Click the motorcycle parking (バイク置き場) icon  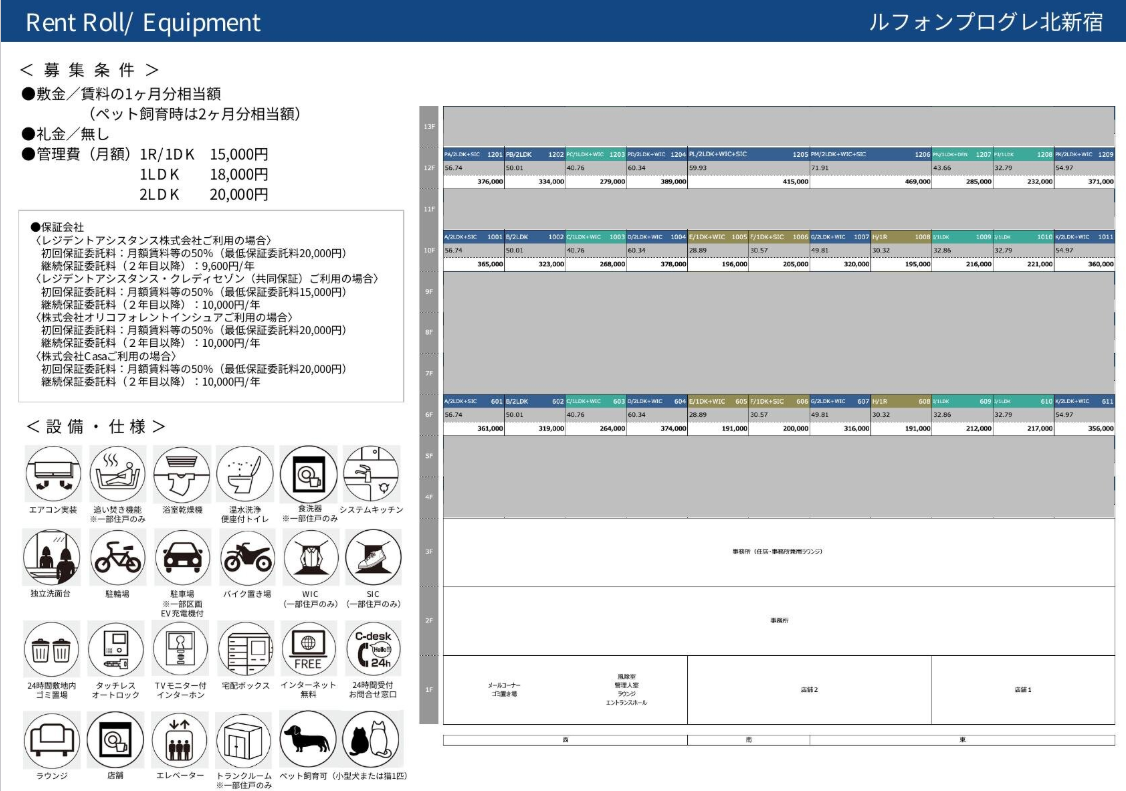click(245, 558)
